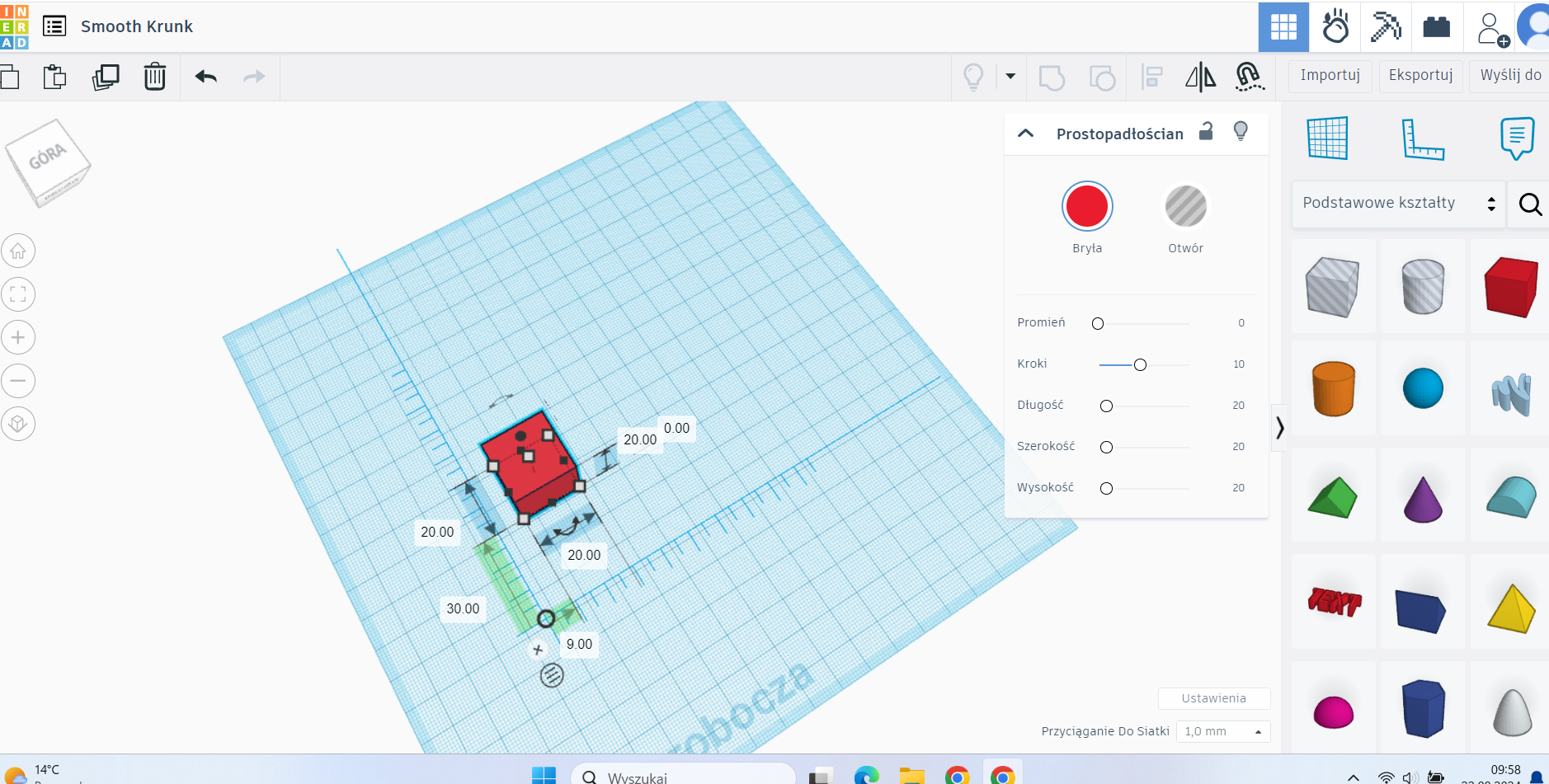Collapse the Prostopadłościan properties panel
1549x784 pixels.
point(1025,134)
